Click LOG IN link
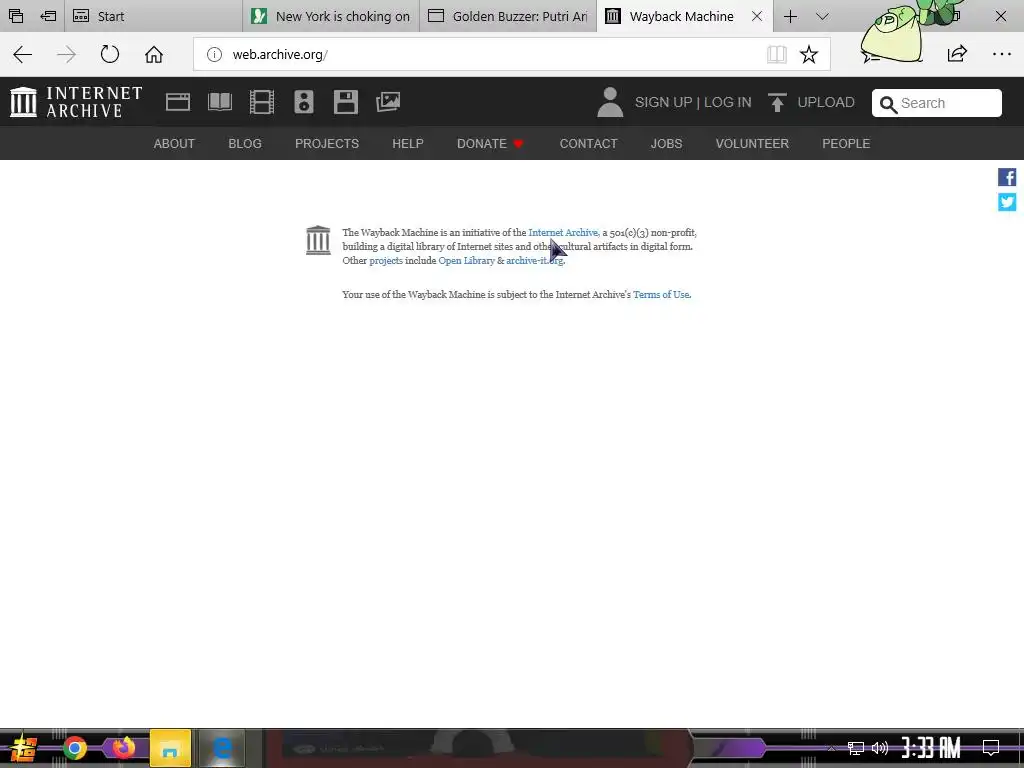This screenshot has width=1024, height=768. pos(728,103)
